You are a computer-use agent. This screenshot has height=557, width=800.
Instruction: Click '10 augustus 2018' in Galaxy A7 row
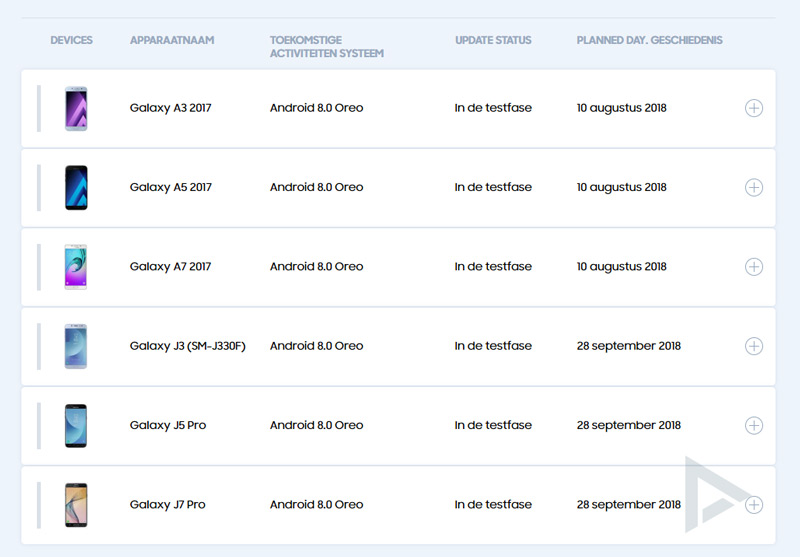click(621, 267)
